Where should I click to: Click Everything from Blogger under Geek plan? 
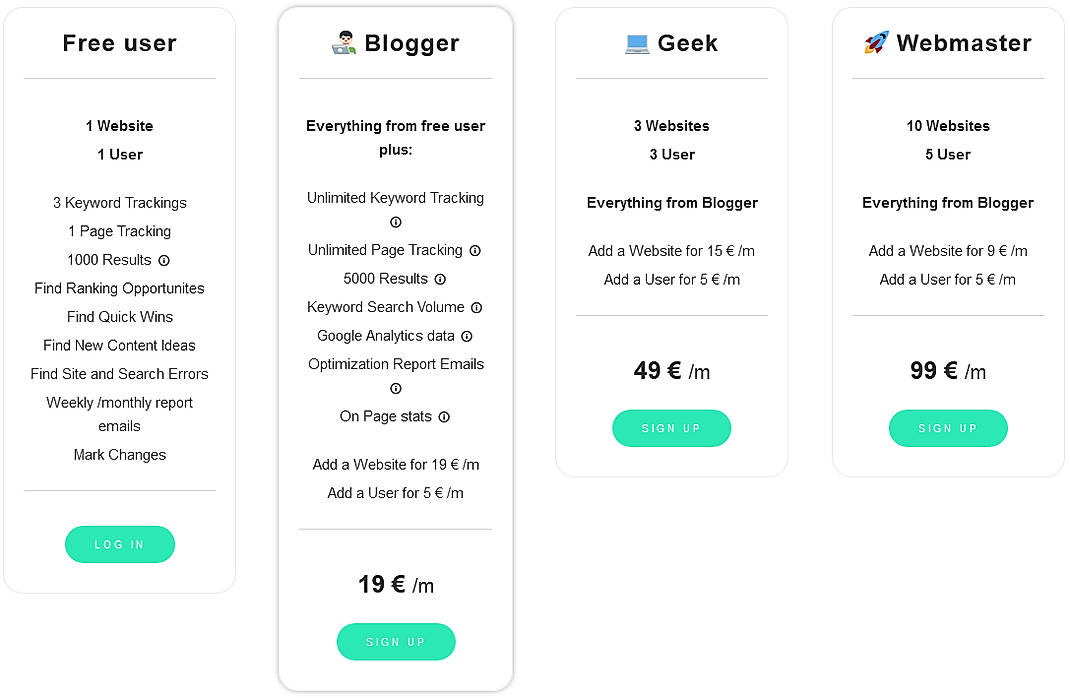pos(671,202)
